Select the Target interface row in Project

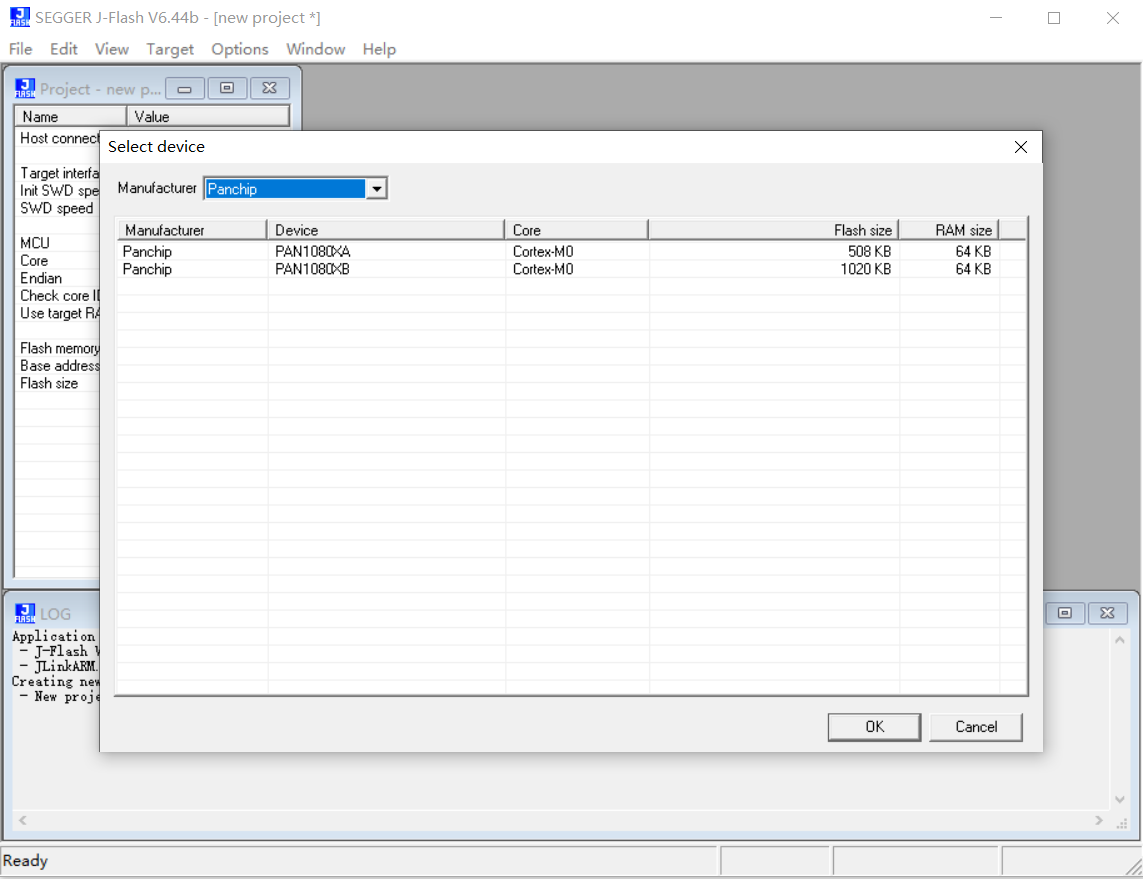point(59,173)
